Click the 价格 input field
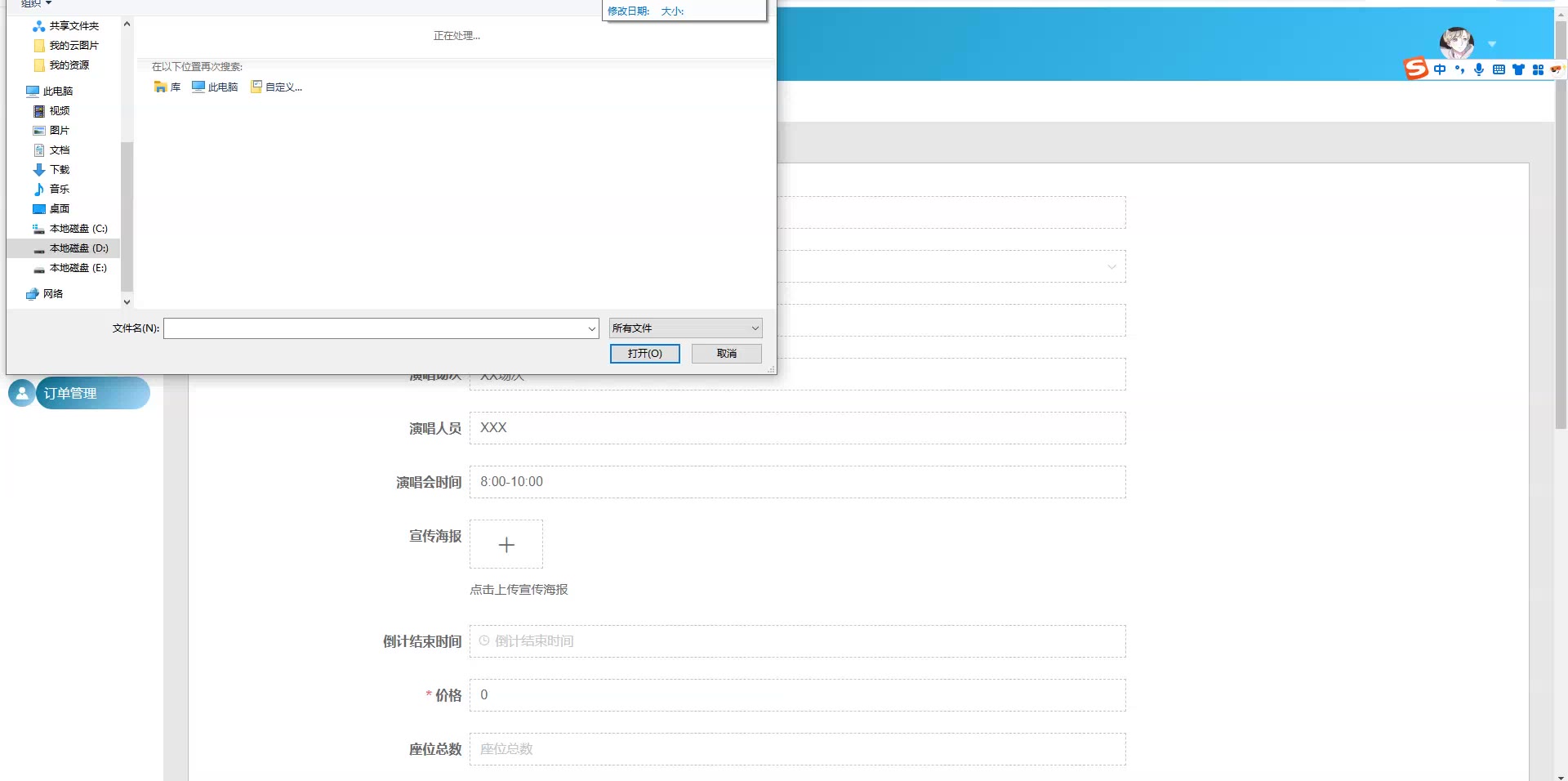The width and height of the screenshot is (1568, 781). pyautogui.click(x=798, y=695)
